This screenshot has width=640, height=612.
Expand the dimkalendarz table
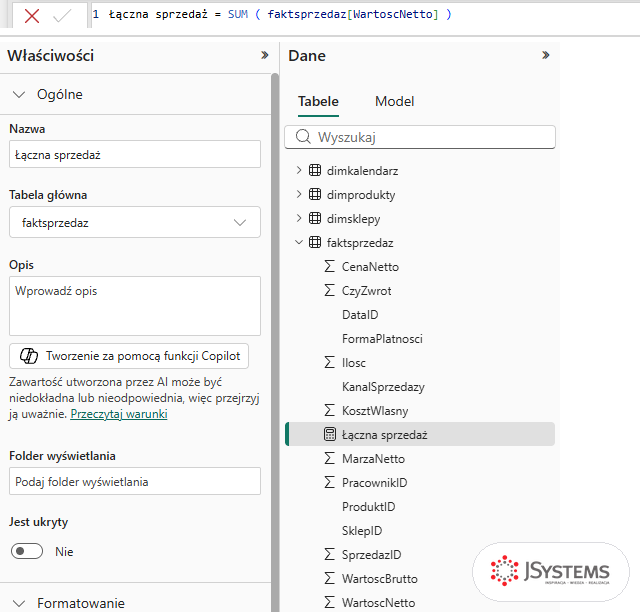(x=299, y=170)
